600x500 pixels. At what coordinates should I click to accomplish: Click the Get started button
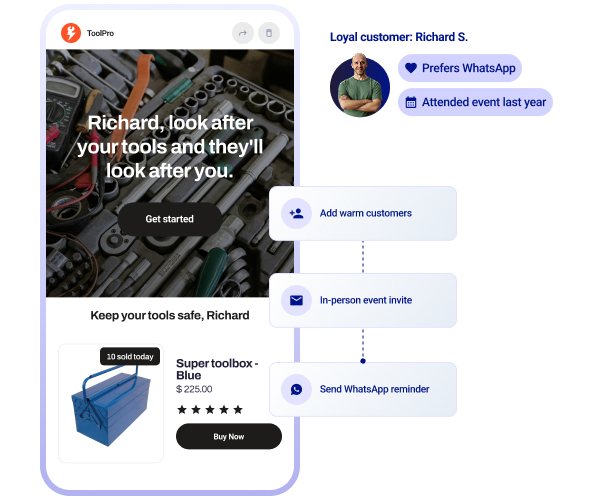pyautogui.click(x=170, y=219)
